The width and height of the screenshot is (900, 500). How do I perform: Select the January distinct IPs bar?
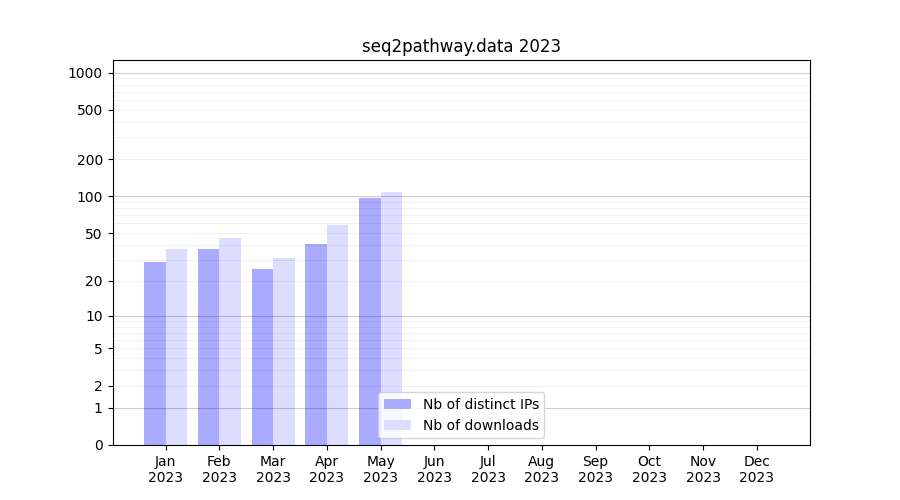tap(155, 353)
